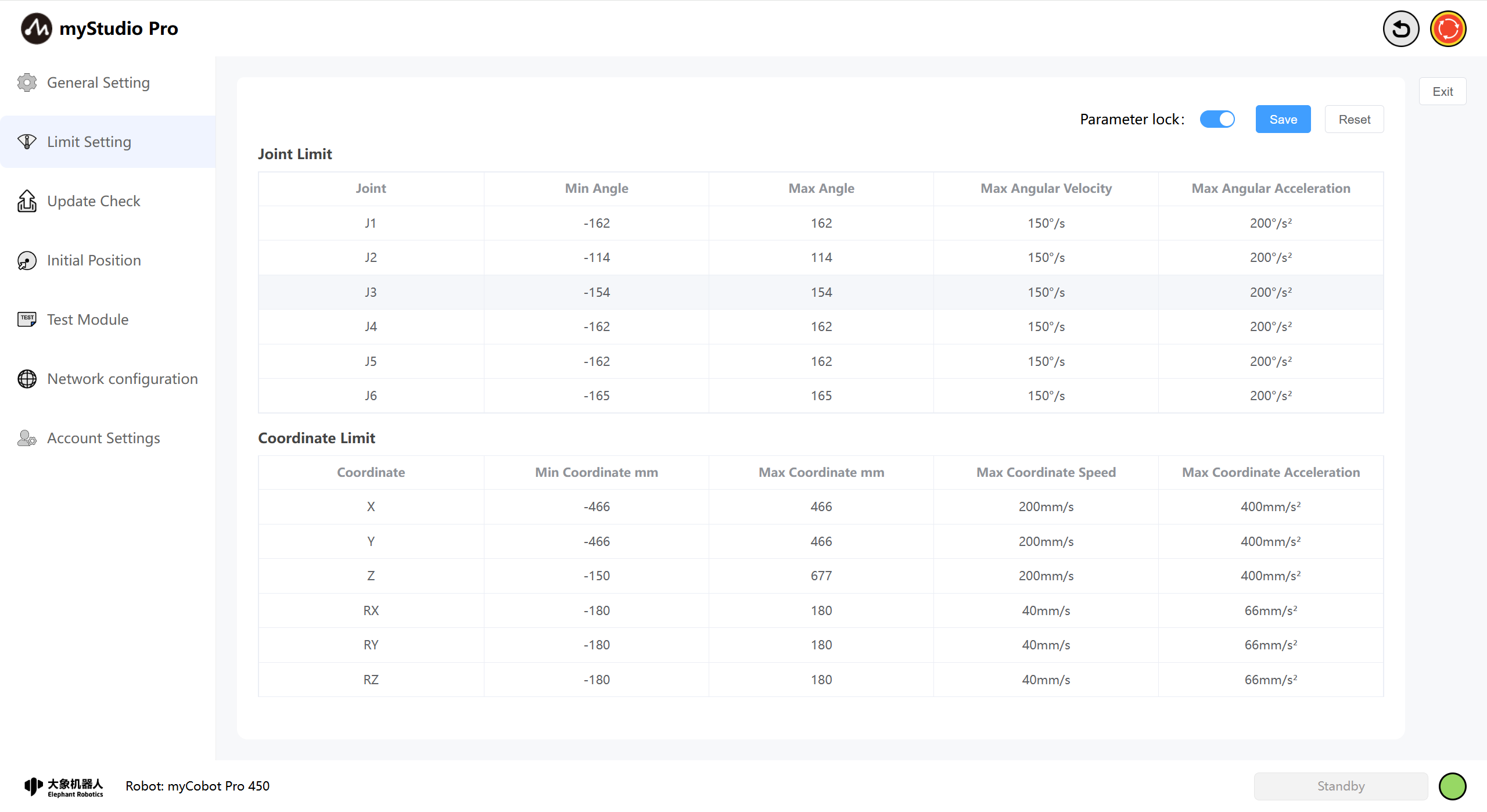Click the Network configuration globe icon

click(27, 379)
